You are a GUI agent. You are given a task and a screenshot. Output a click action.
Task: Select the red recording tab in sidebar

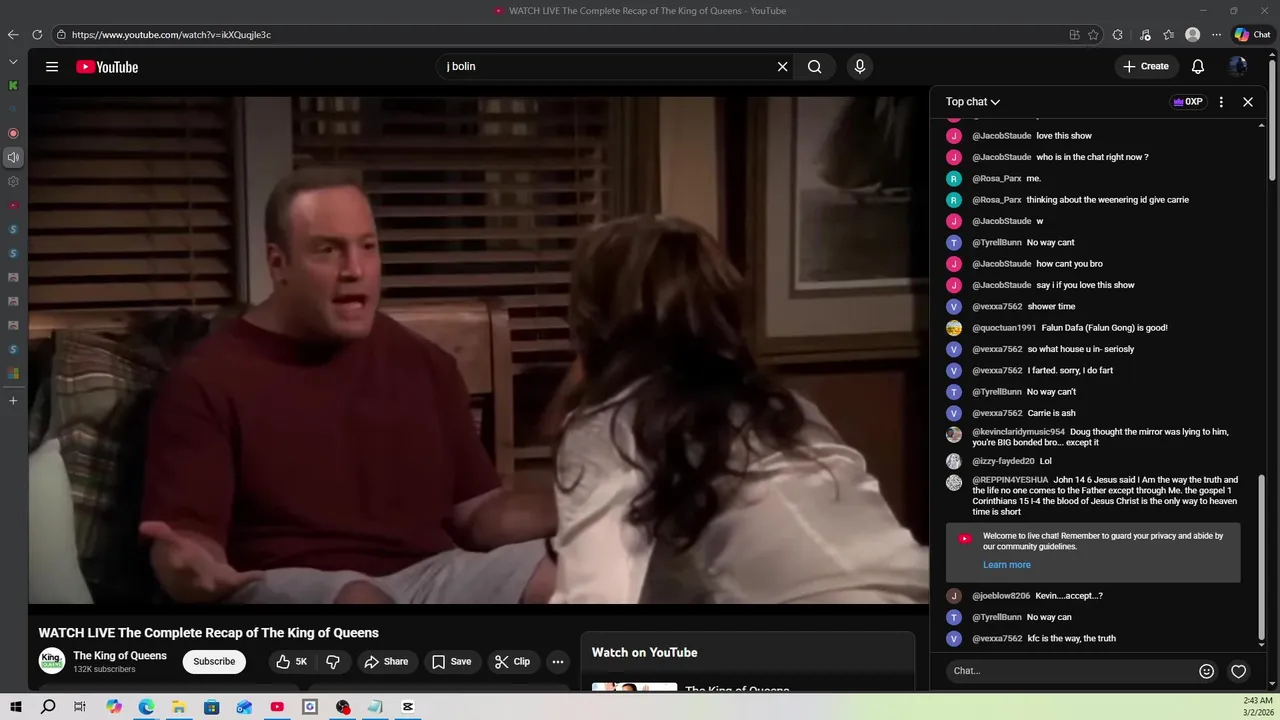pyautogui.click(x=13, y=133)
